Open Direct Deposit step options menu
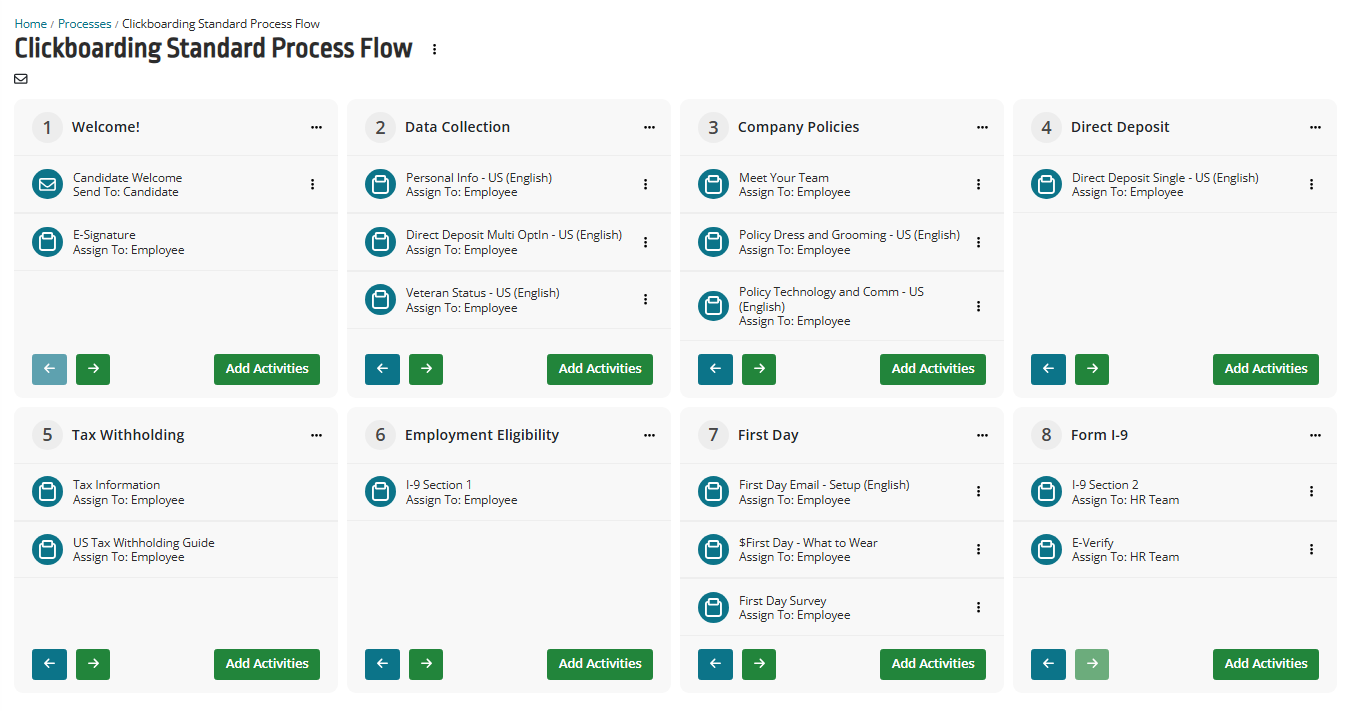This screenshot has width=1359, height=711. [x=1315, y=127]
